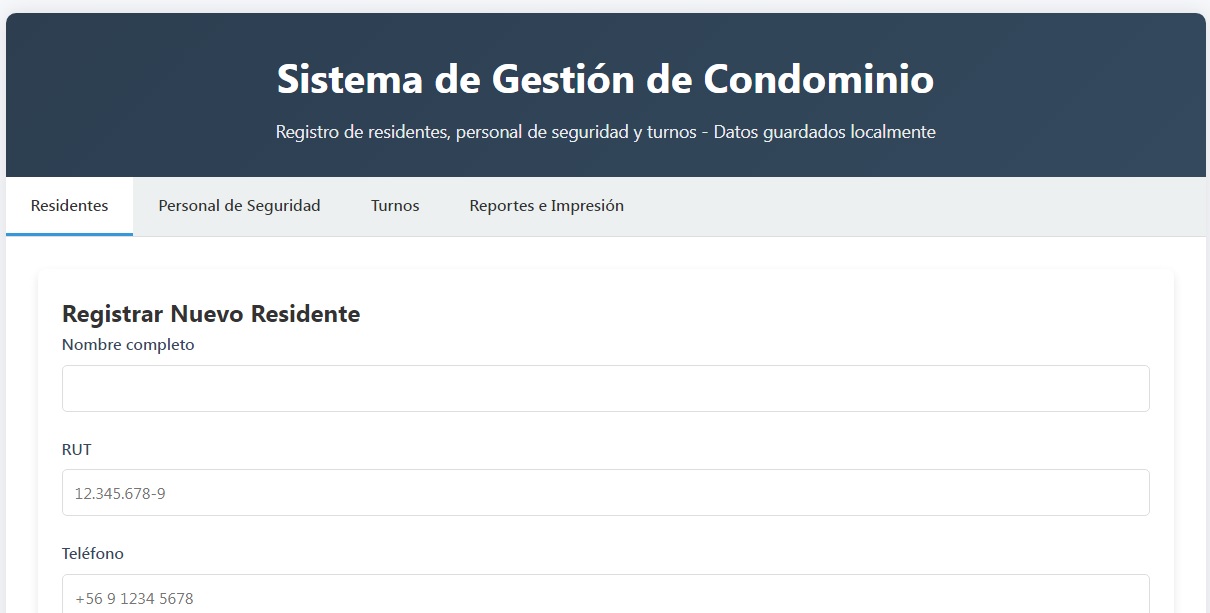Click the blue underline of the active tab

[68, 231]
